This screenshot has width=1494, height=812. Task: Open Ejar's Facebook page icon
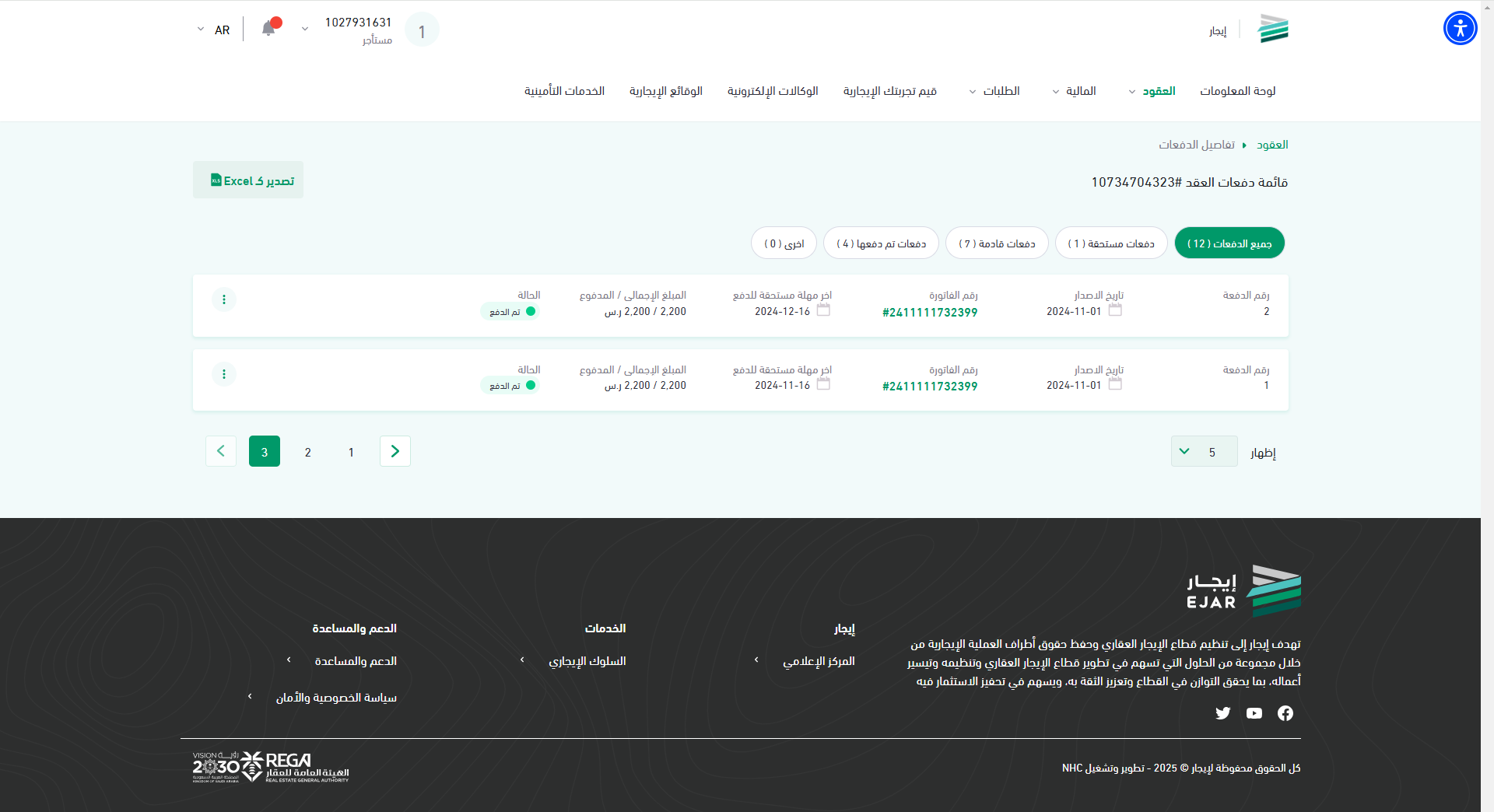pyautogui.click(x=1285, y=713)
